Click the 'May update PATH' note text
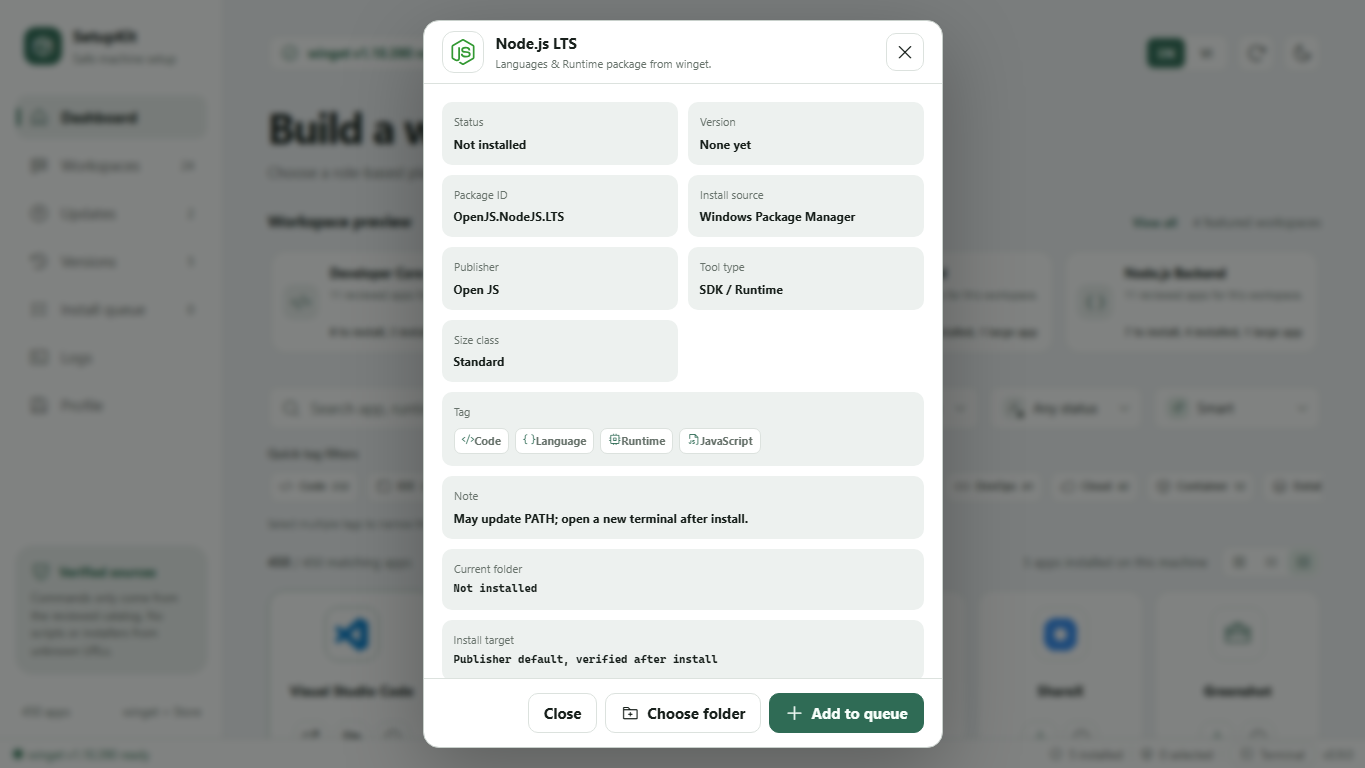Viewport: 1365px width, 768px height. [601, 519]
